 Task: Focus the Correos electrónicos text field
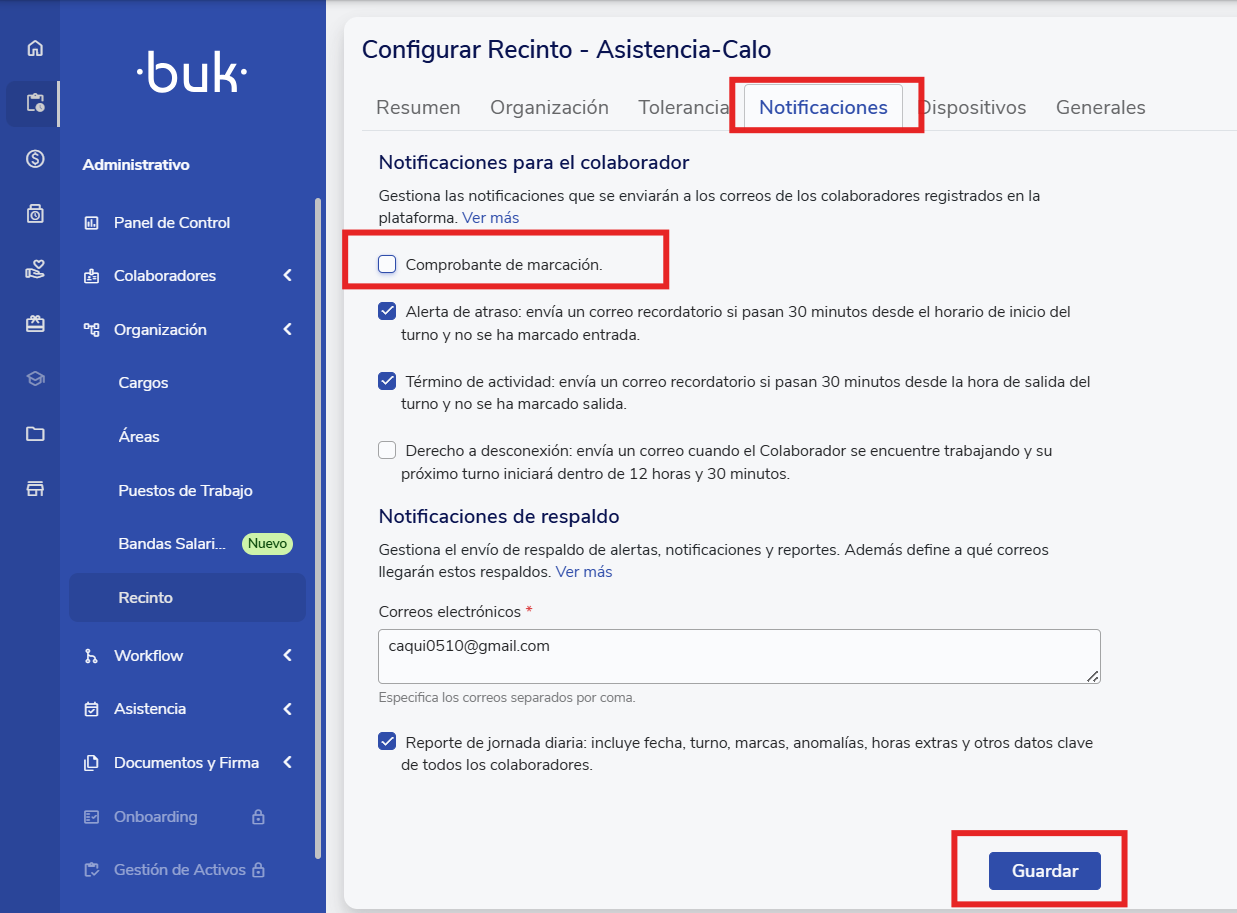click(x=738, y=656)
